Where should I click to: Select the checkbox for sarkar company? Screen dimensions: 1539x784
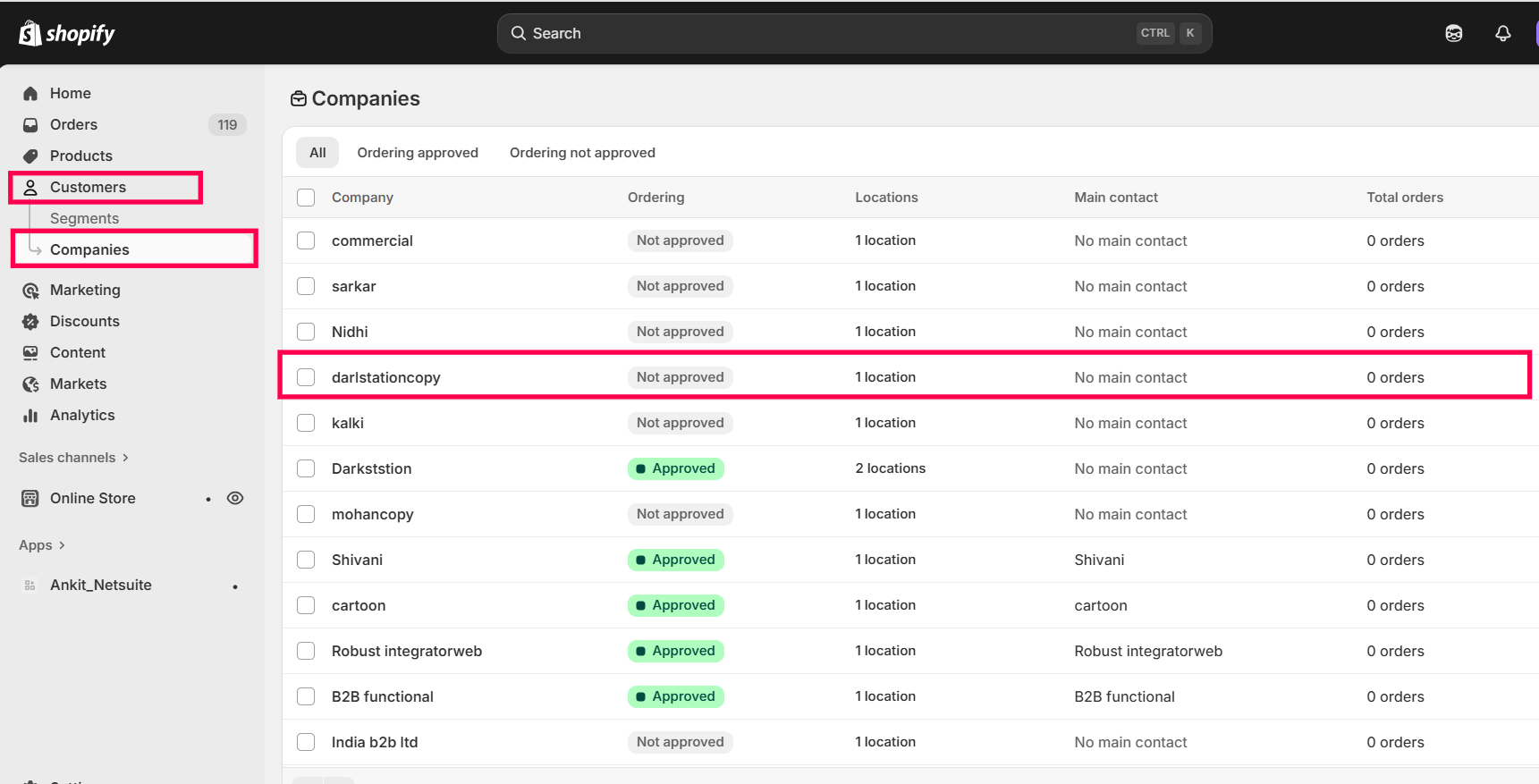tap(306, 286)
